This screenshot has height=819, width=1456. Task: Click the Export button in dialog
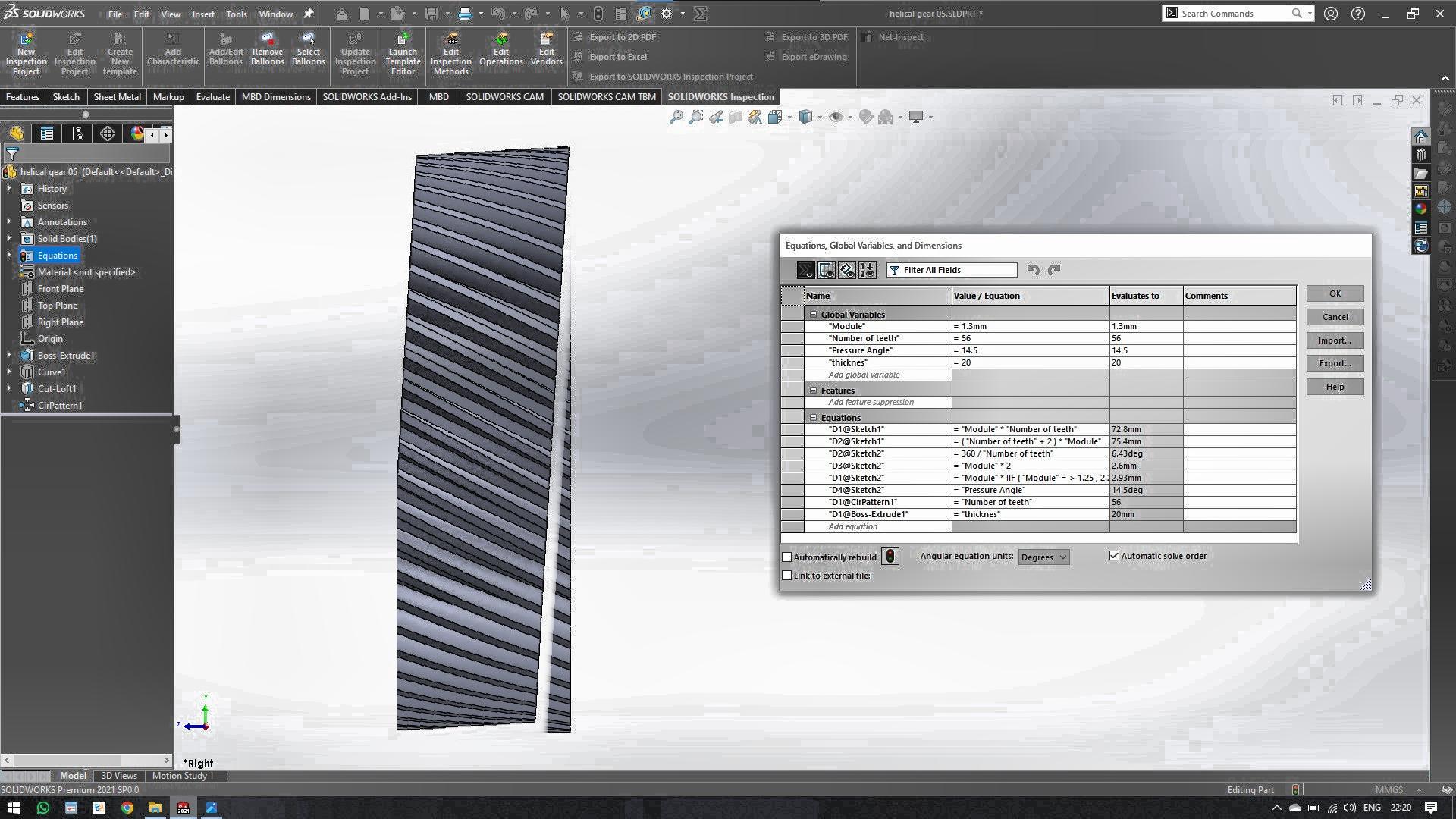point(1335,363)
